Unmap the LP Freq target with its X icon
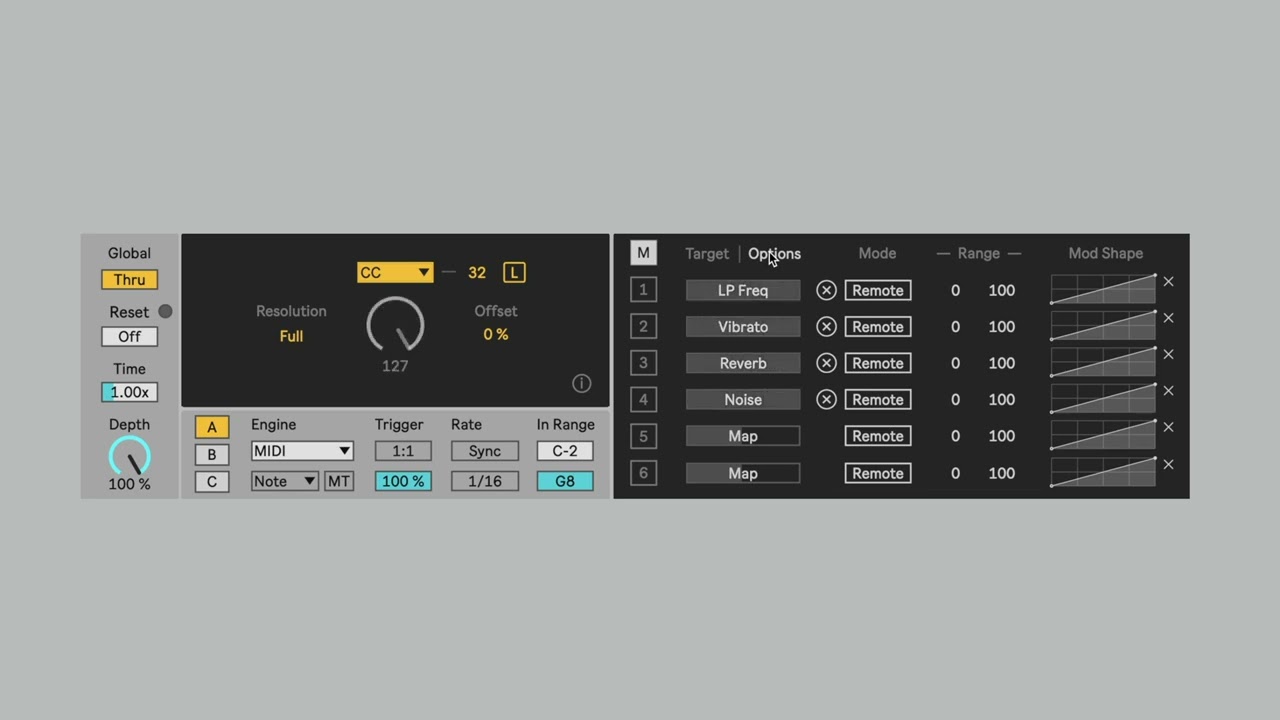The width and height of the screenshot is (1280, 720). [826, 290]
